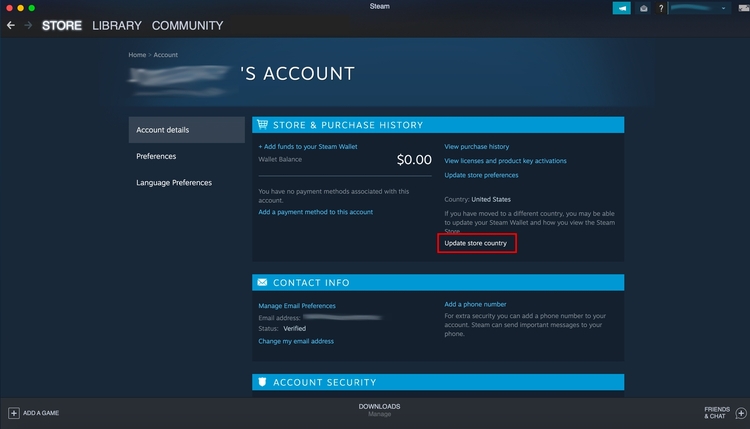Click the green macOS fullscreen button
Screen dimensions: 750x429
pyautogui.click(x=32, y=8)
